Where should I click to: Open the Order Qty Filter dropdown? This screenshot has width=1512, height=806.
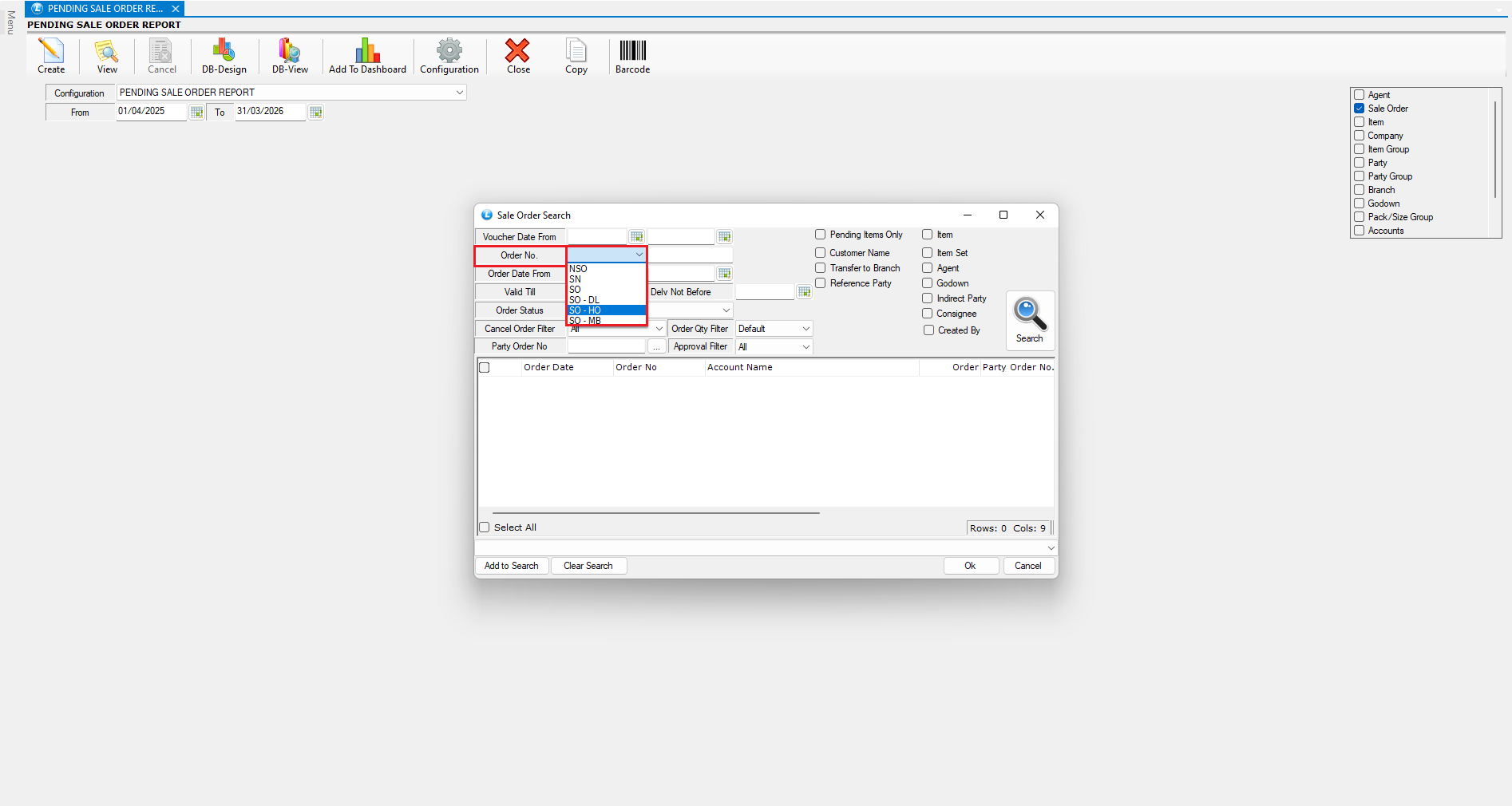pos(805,329)
